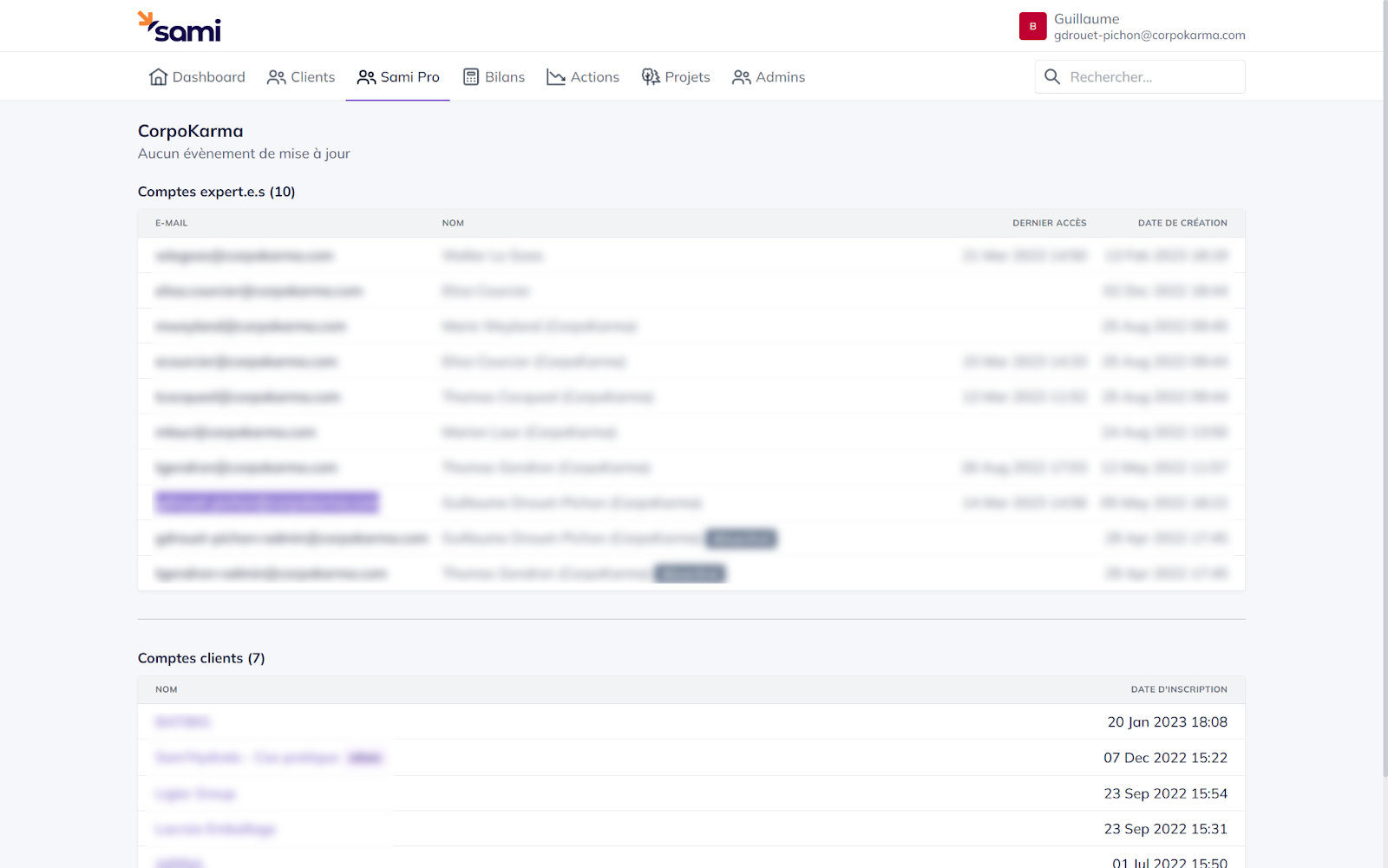Image resolution: width=1388 pixels, height=868 pixels.
Task: Click the highlighted purple email in experts table
Action: 267,502
